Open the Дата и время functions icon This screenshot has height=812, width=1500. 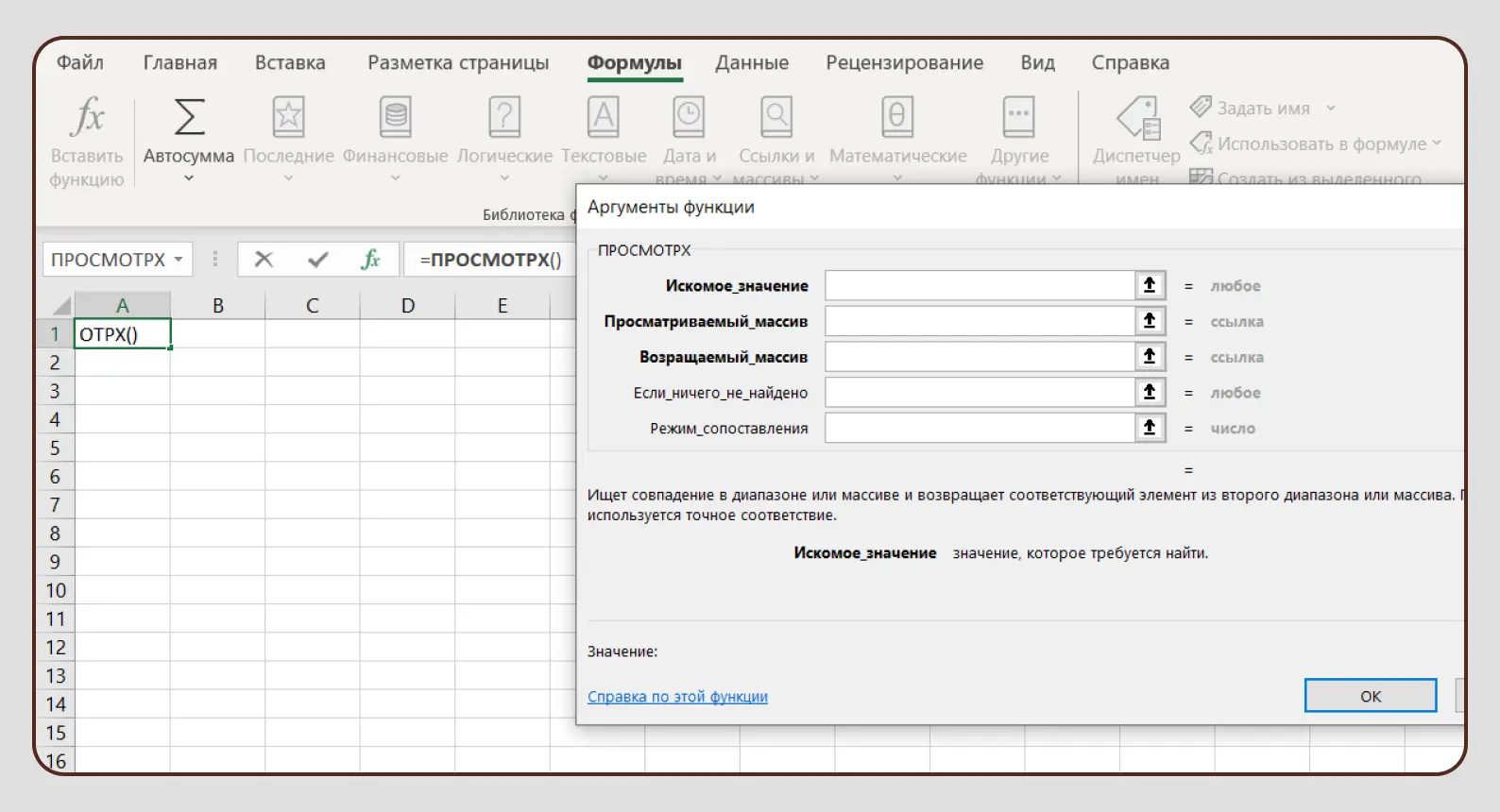click(689, 117)
